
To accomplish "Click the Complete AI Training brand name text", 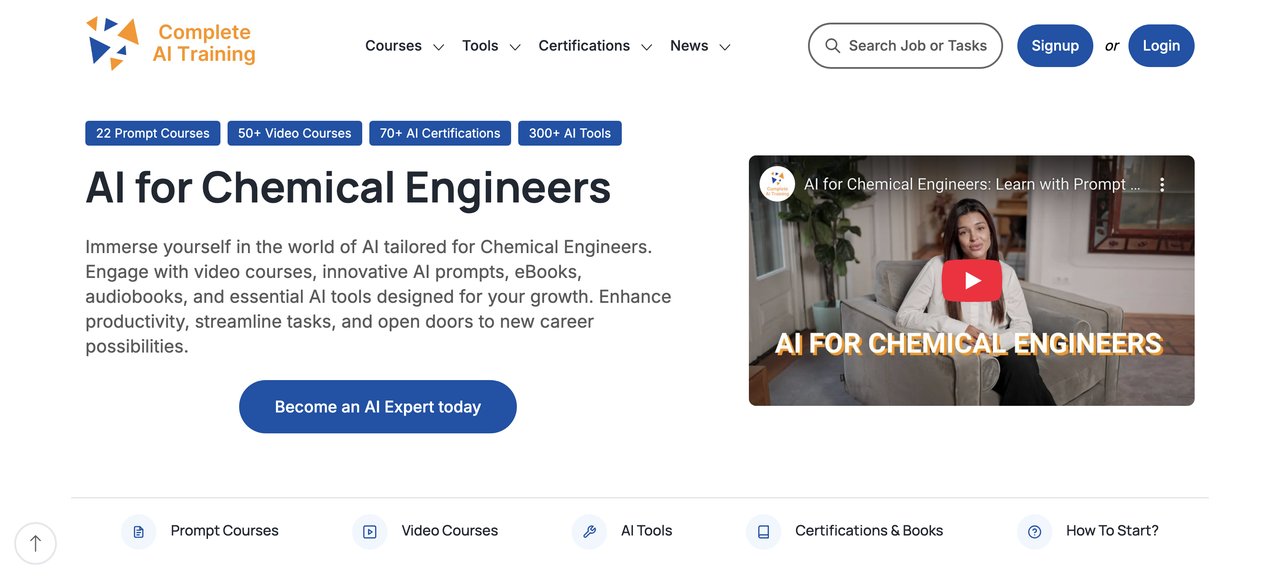I will (204, 43).
